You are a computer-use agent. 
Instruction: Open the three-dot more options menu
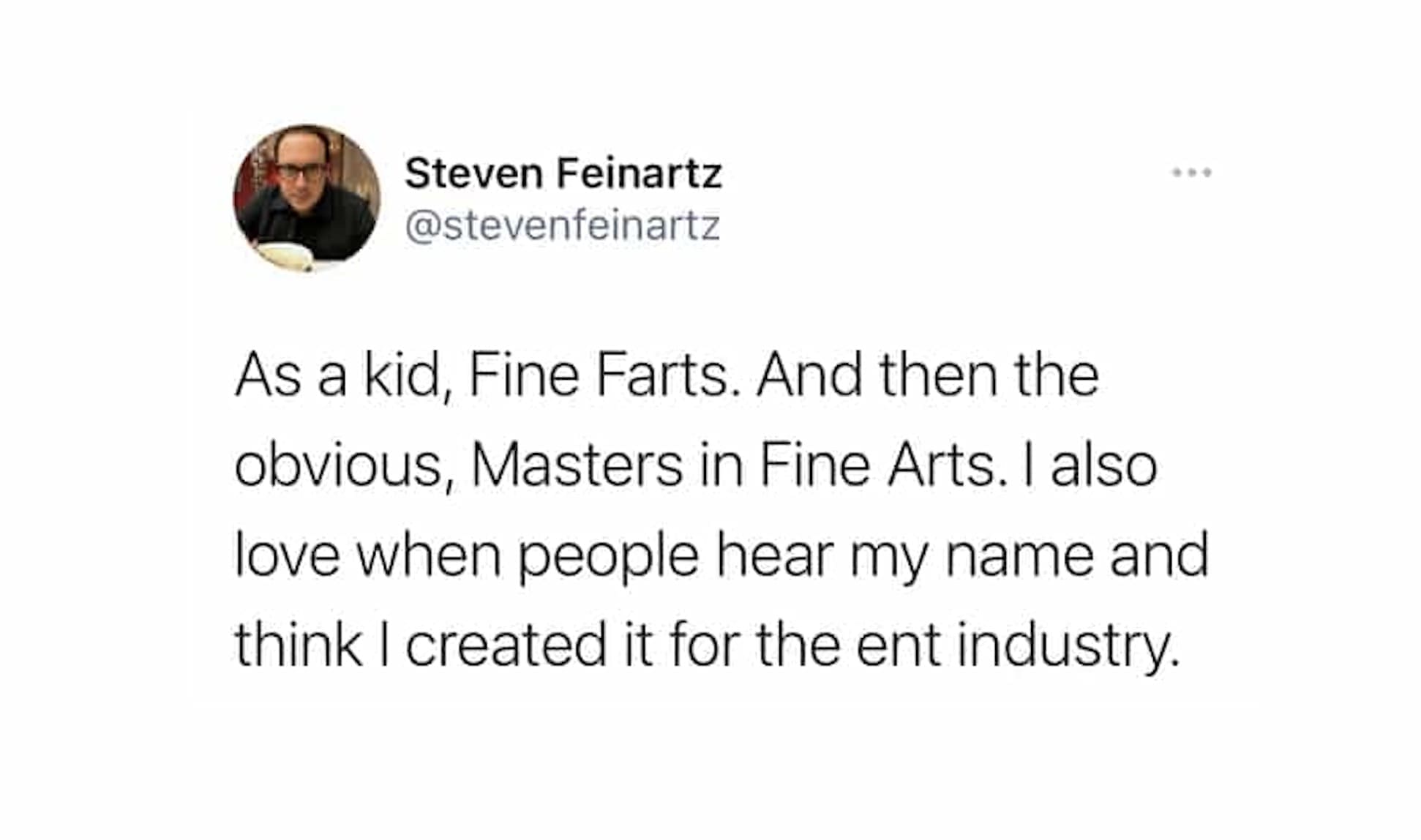pos(1192,173)
